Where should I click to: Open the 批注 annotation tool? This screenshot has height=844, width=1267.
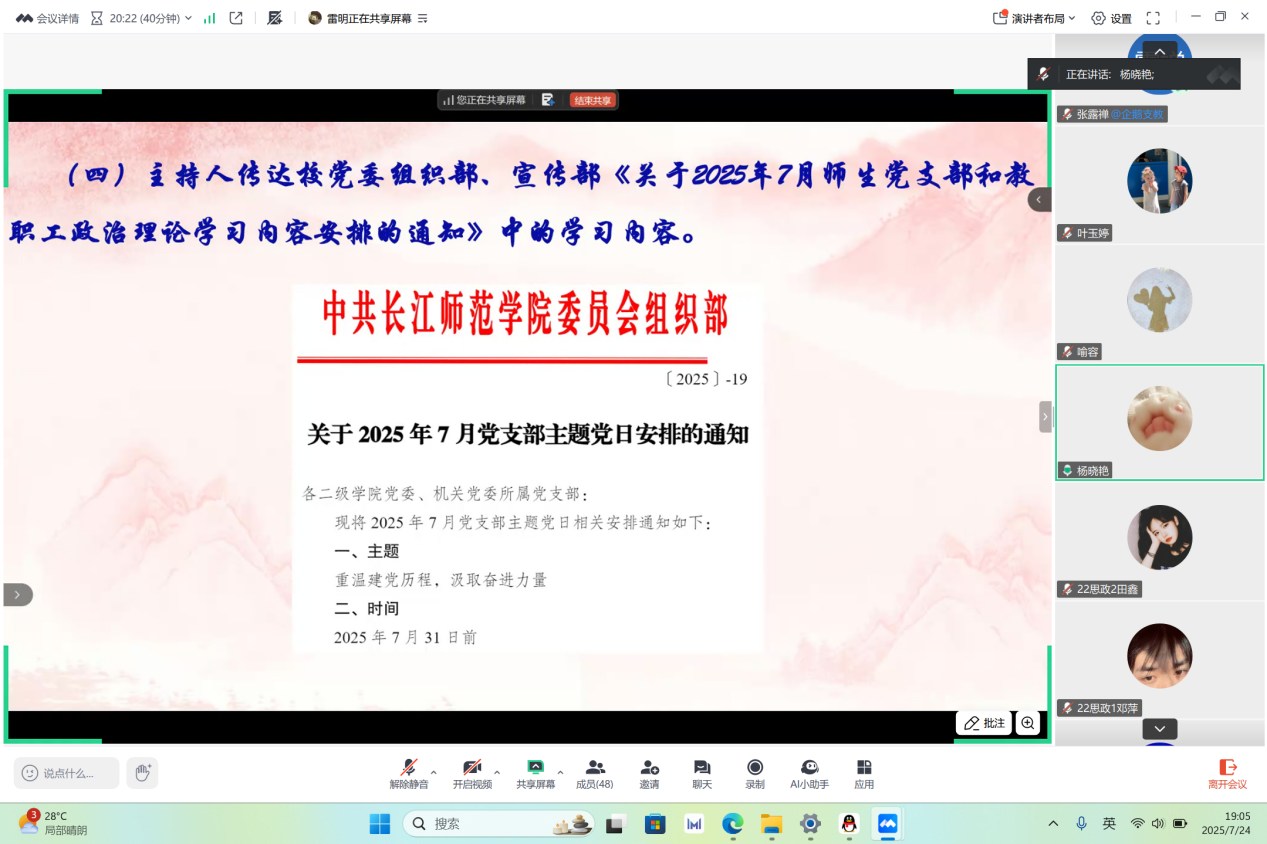[x=984, y=723]
